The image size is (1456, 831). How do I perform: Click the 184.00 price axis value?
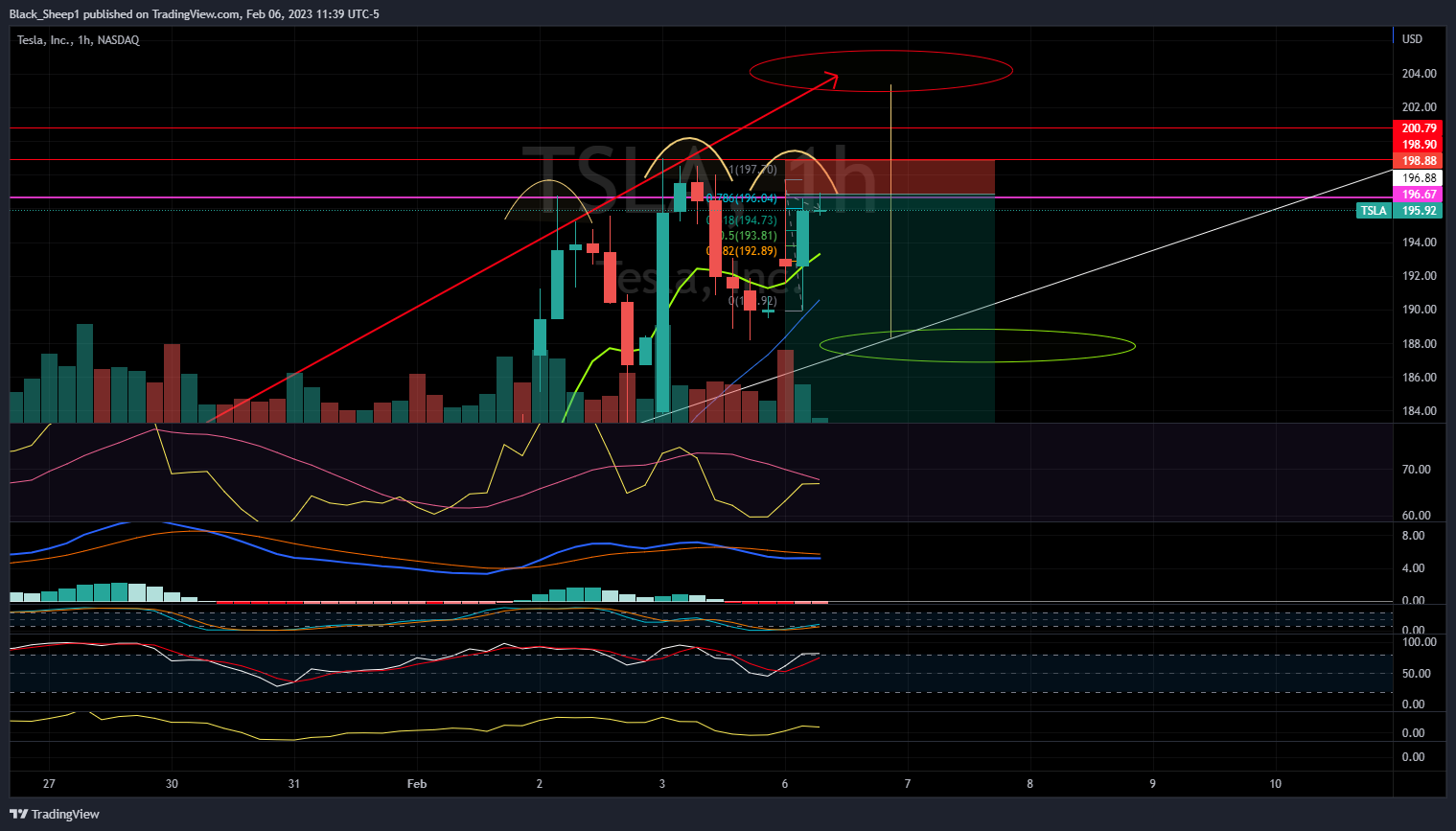(x=1419, y=411)
